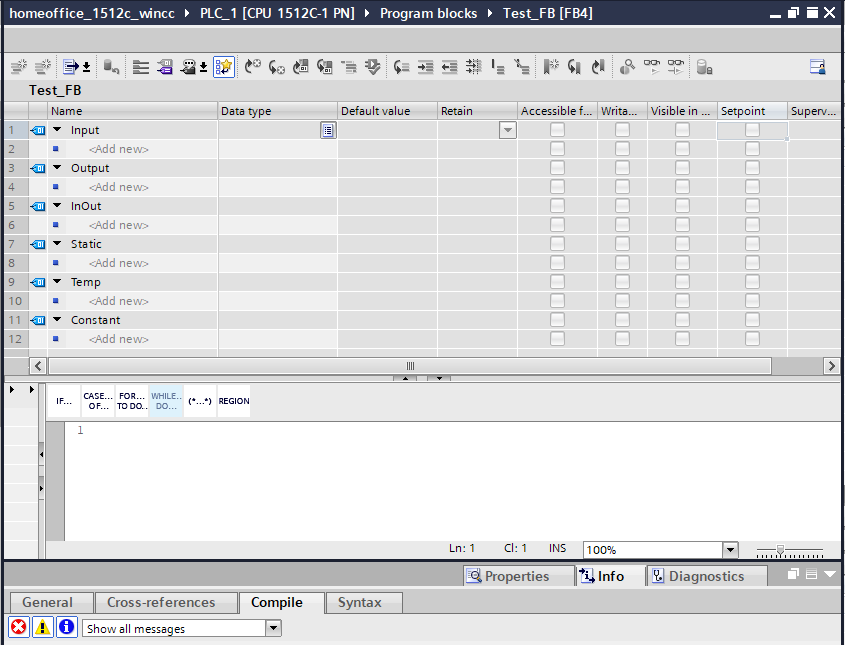The height and width of the screenshot is (645, 845).
Task: Click the horizontal scrollbar below the interface table
Action: click(409, 366)
